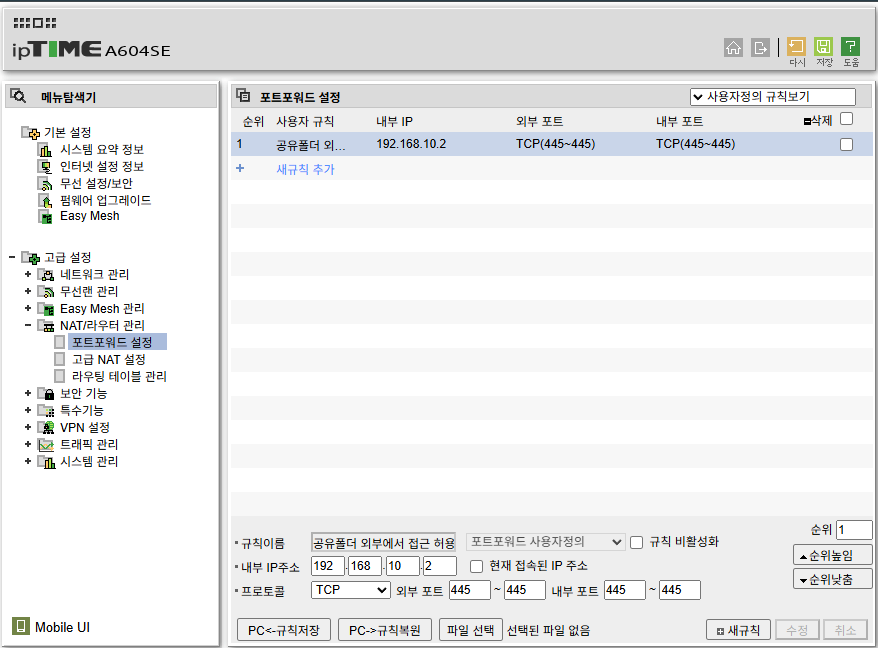
Task: Click the menu search magnifier icon
Action: 18,96
